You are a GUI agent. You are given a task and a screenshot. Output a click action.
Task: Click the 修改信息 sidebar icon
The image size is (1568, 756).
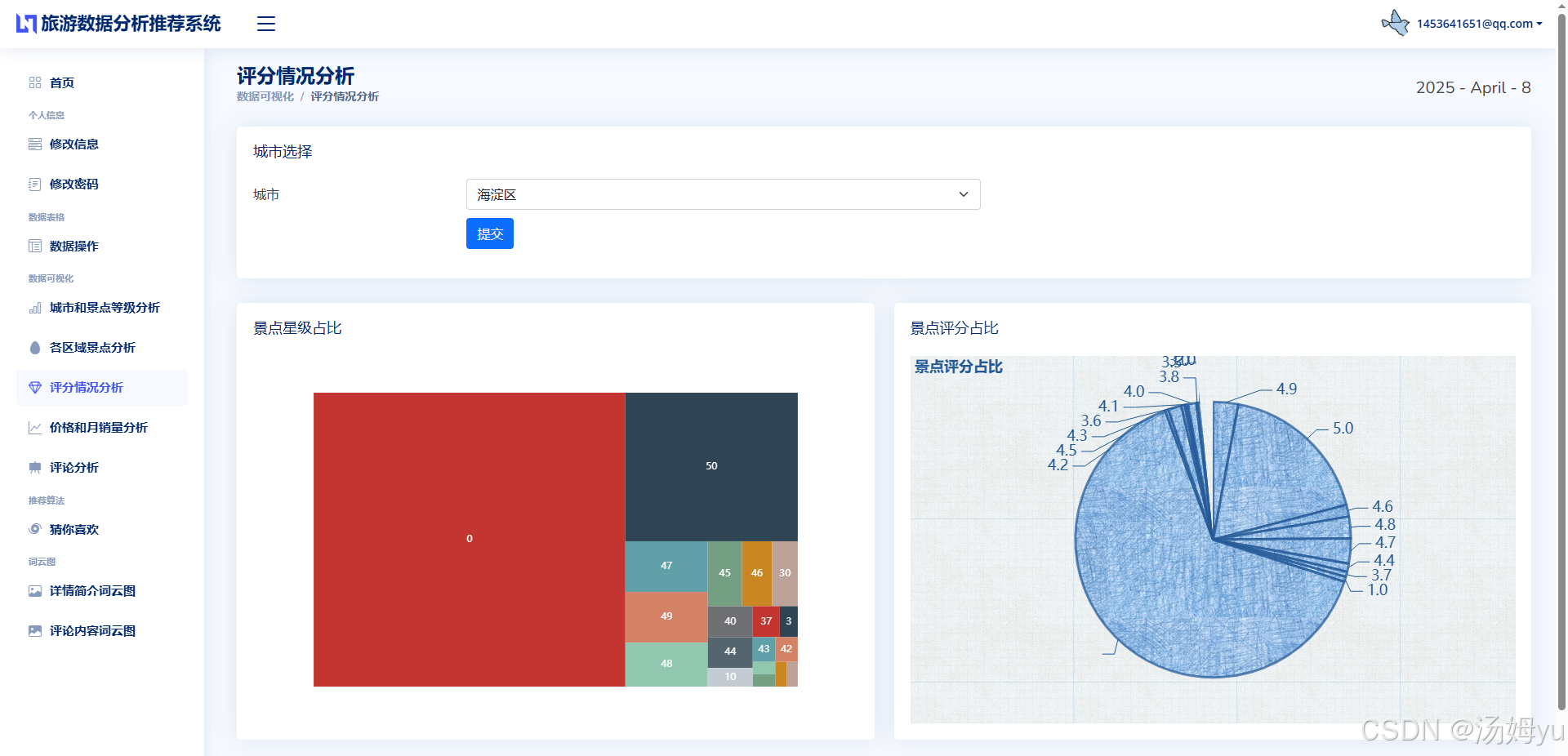tap(35, 145)
